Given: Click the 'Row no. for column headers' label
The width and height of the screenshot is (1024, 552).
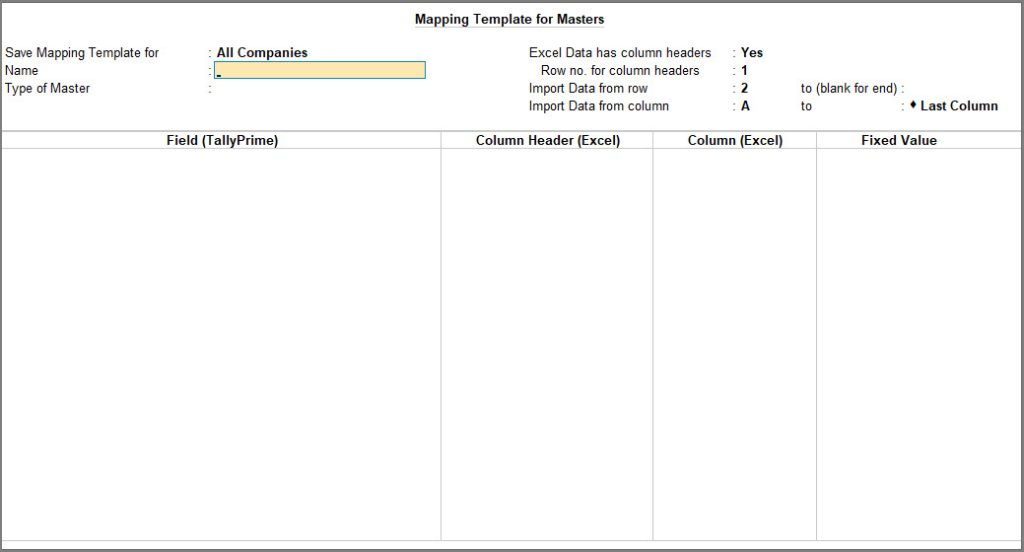Looking at the screenshot, I should pyautogui.click(x=620, y=70).
